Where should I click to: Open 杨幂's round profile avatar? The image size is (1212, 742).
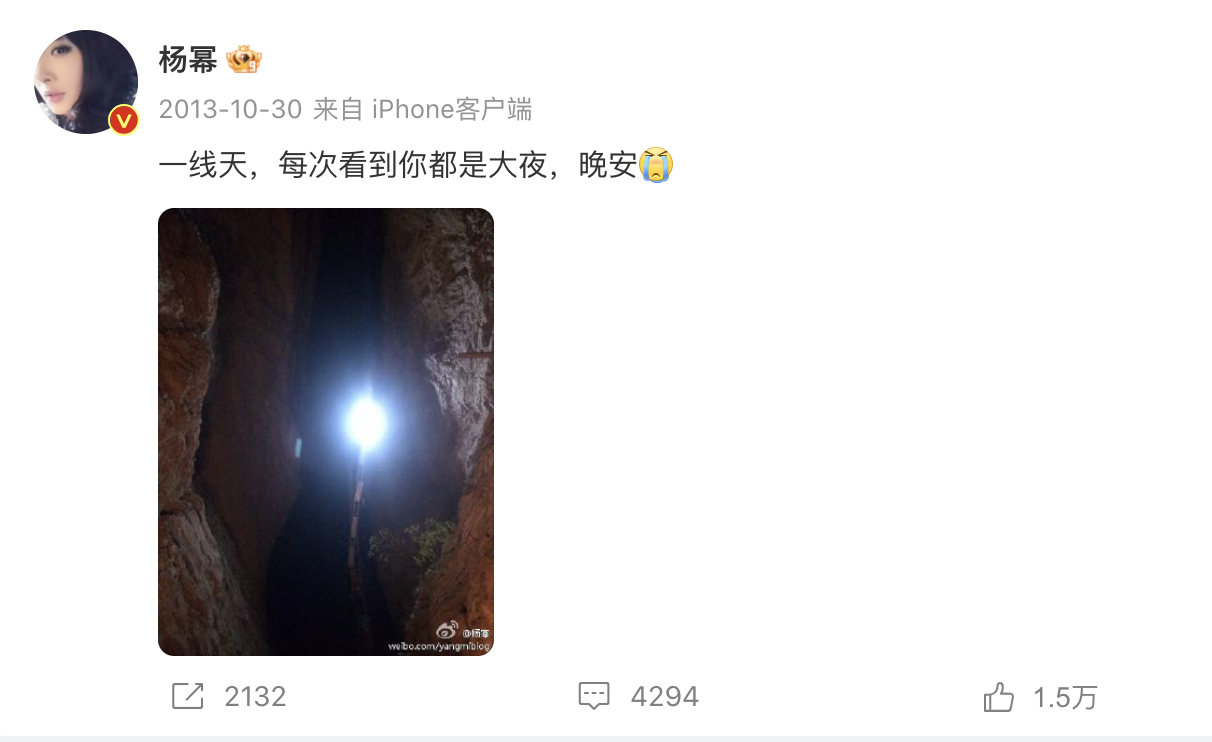click(86, 82)
